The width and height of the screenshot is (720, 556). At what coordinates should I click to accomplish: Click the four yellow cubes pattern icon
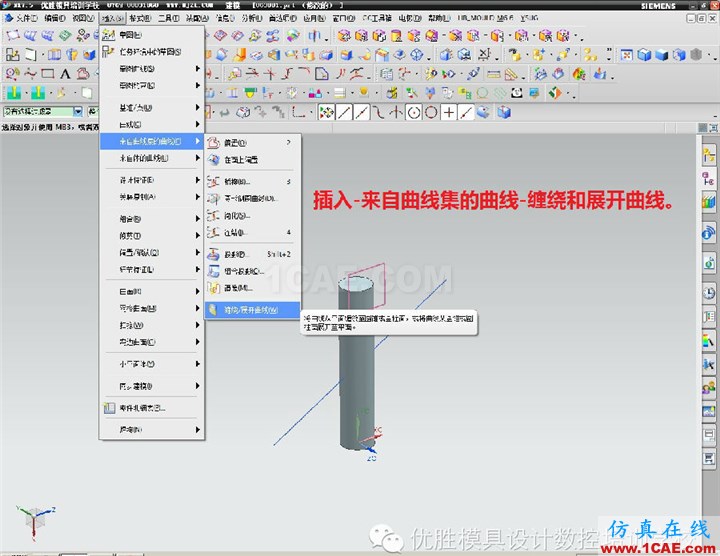click(x=590, y=55)
